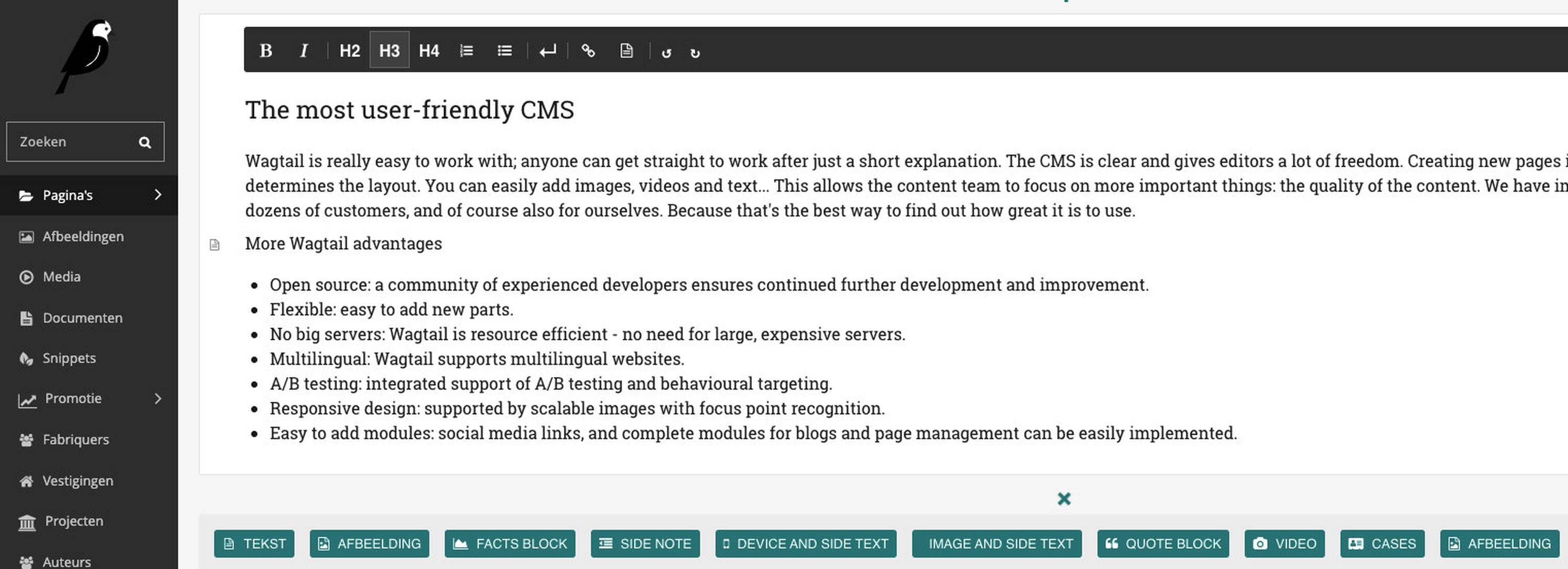The height and width of the screenshot is (569, 1568).
Task: Click the Projecten building icon in sidebar
Action: [27, 523]
